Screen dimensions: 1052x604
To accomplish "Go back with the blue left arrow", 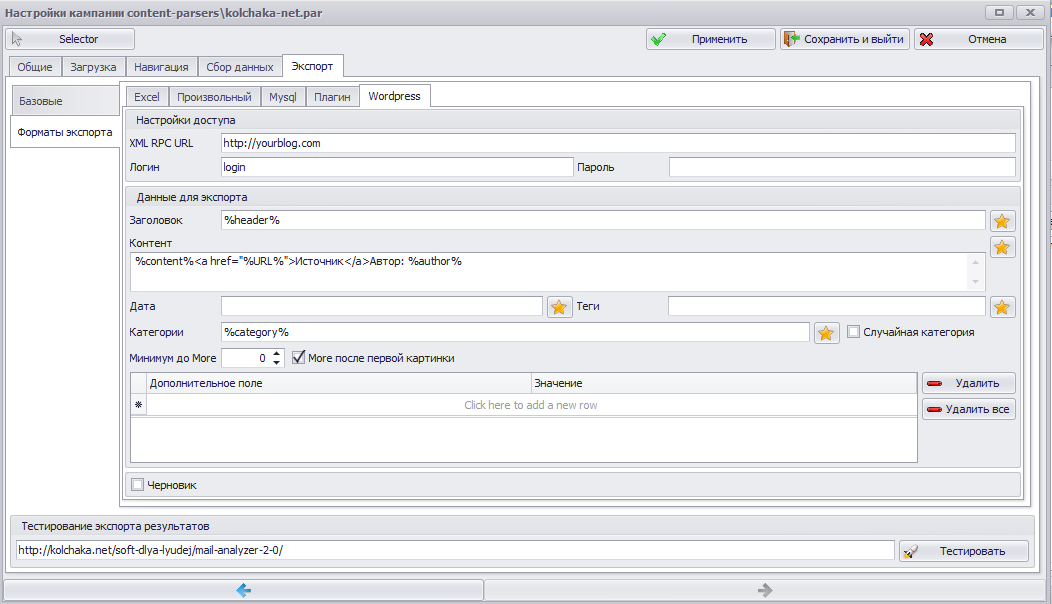I will coord(244,590).
